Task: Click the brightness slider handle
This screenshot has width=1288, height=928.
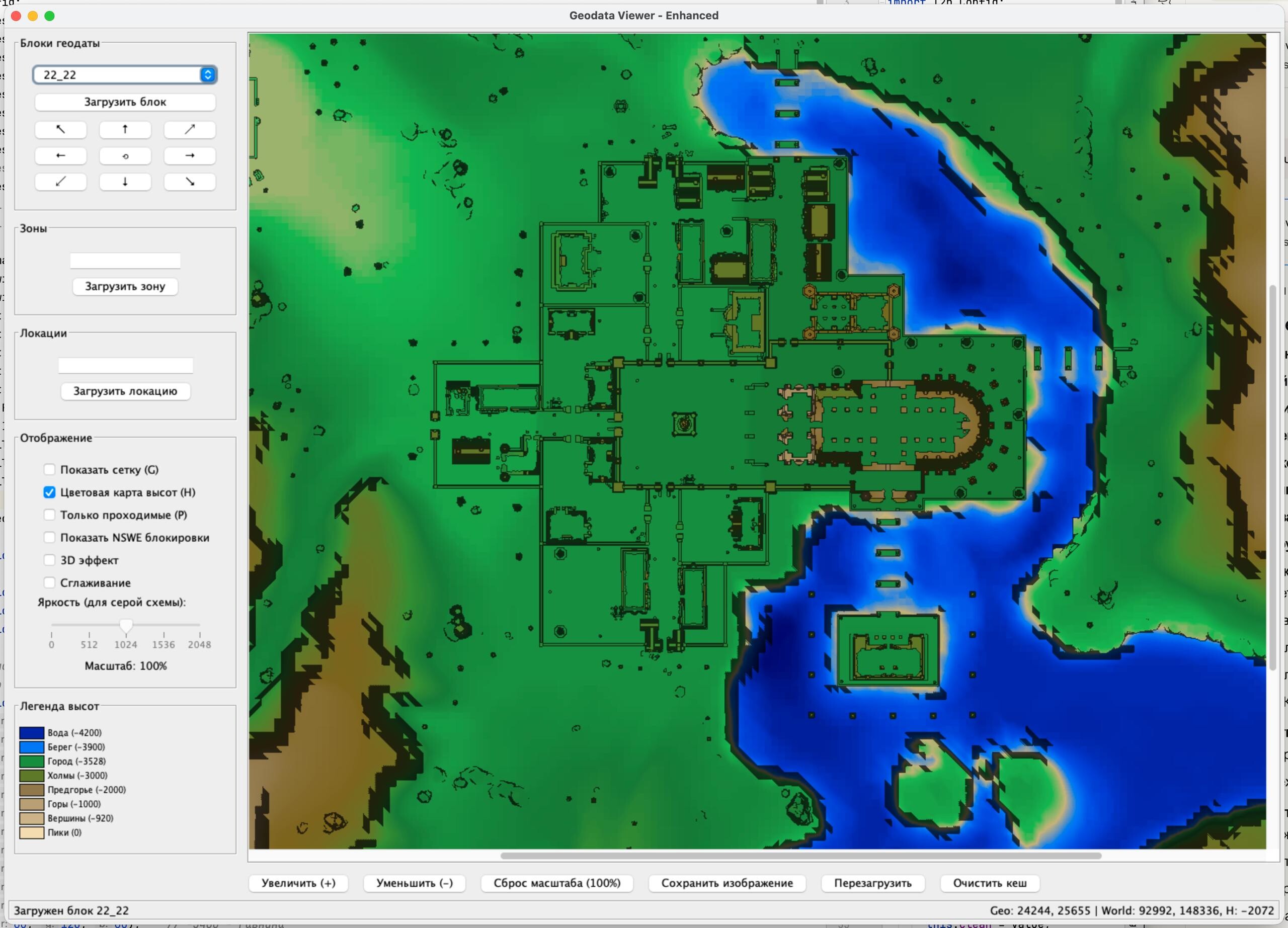Action: 126,626
